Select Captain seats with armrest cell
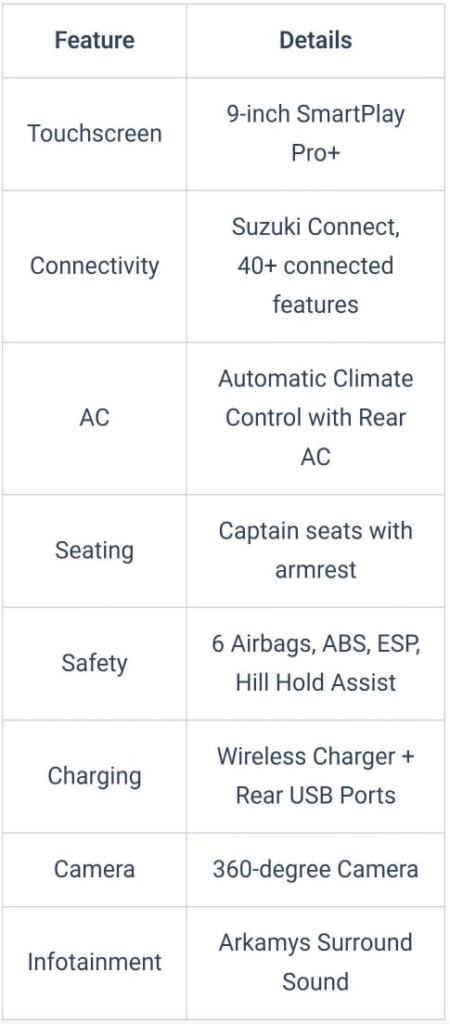Viewport: 450px width, 1024px height. click(x=315, y=551)
